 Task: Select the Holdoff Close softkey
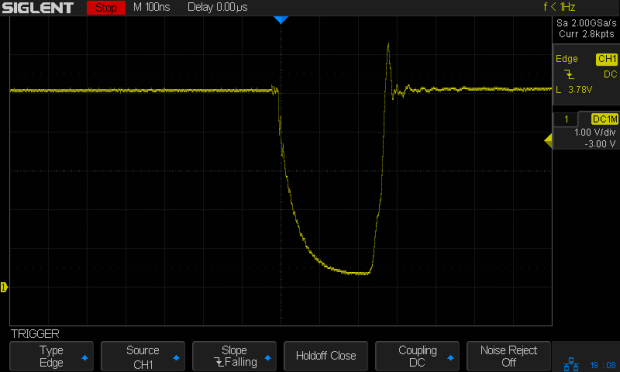tap(326, 356)
